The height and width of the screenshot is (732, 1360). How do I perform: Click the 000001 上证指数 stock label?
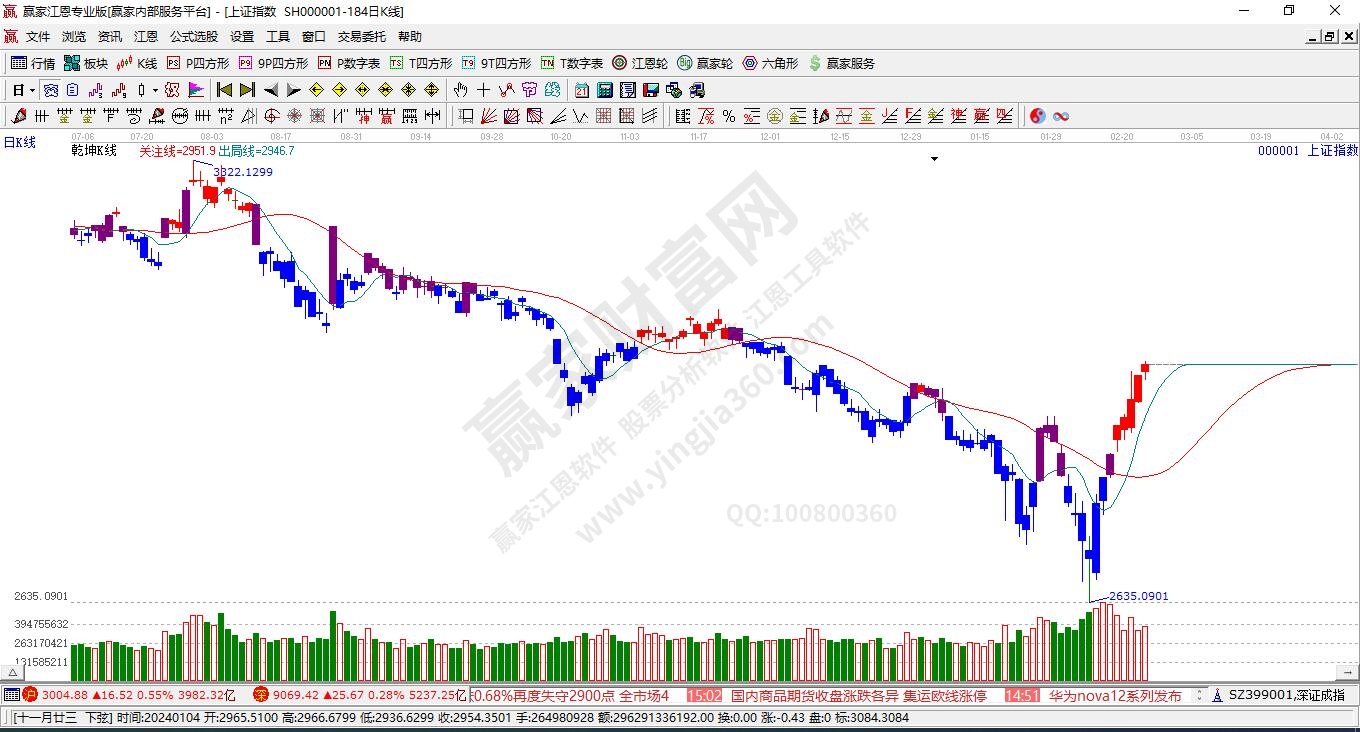1307,150
